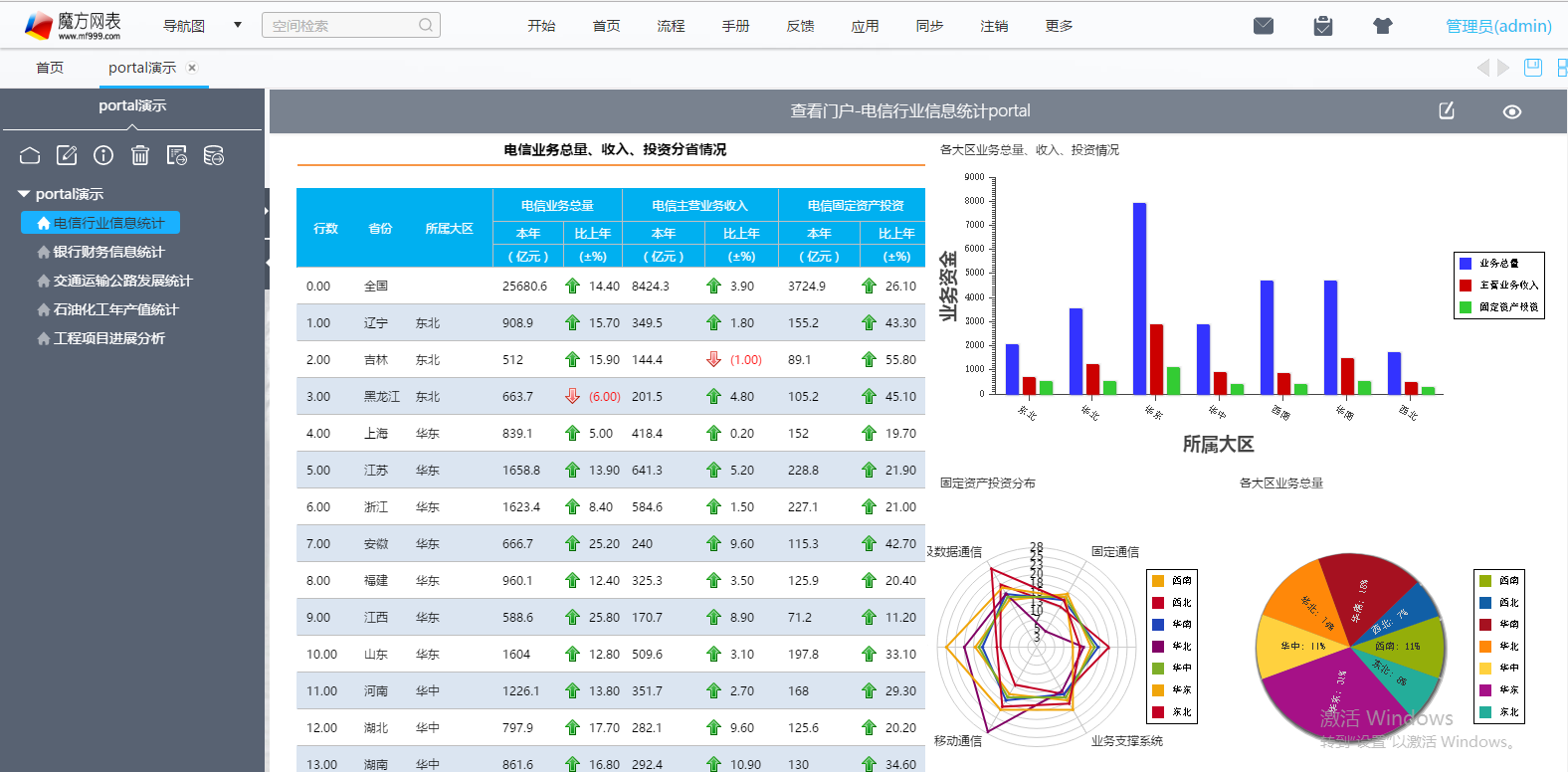Viewport: 1568px width, 772px height.
Task: Click the green up arrow in 全国 row 14.40
Action: [572, 286]
